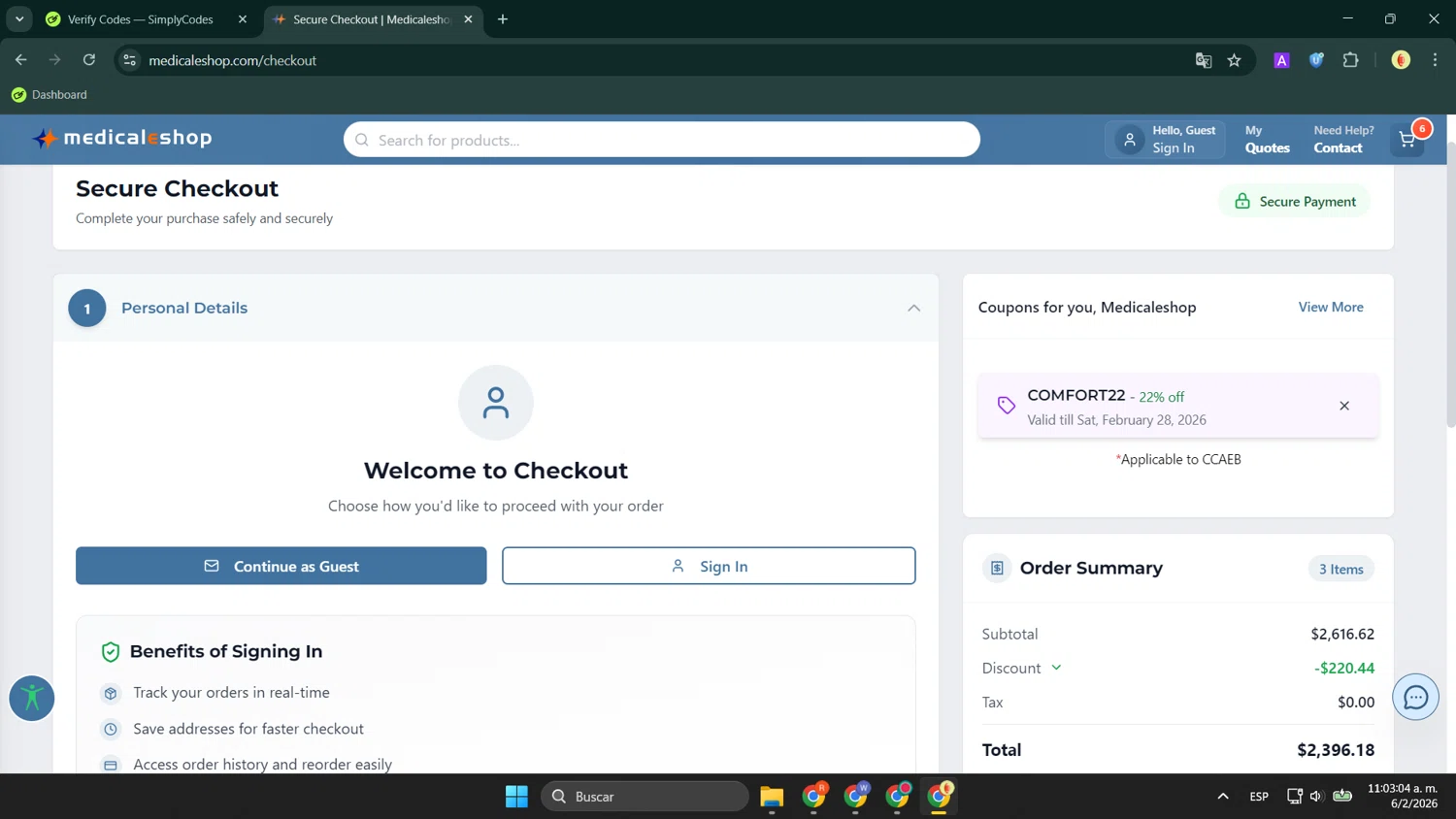
Task: Click the Windows Buscar search box
Action: click(645, 797)
